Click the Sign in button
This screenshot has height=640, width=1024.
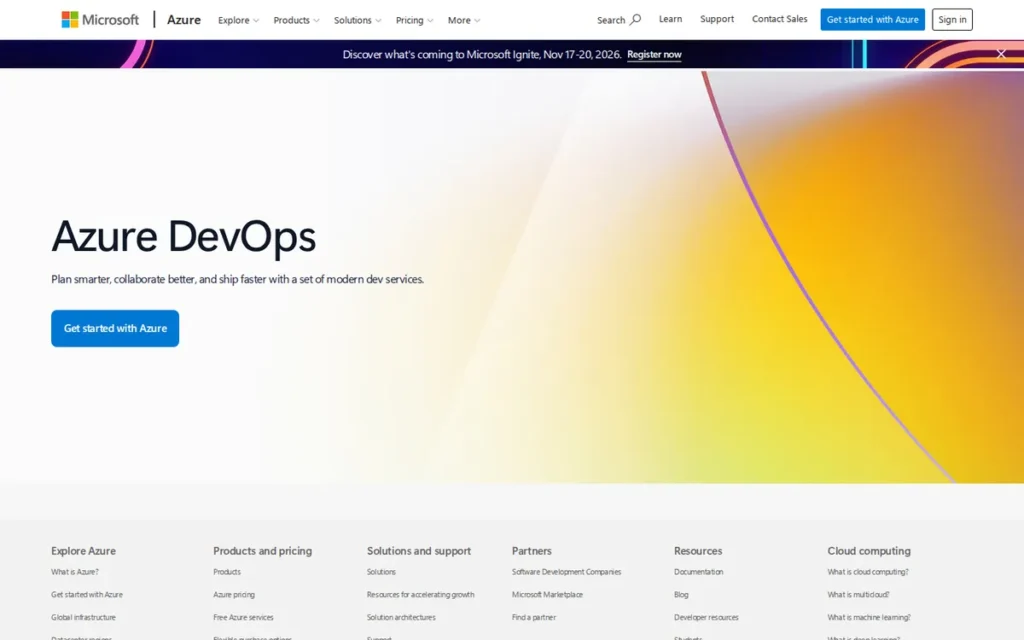pyautogui.click(x=952, y=20)
